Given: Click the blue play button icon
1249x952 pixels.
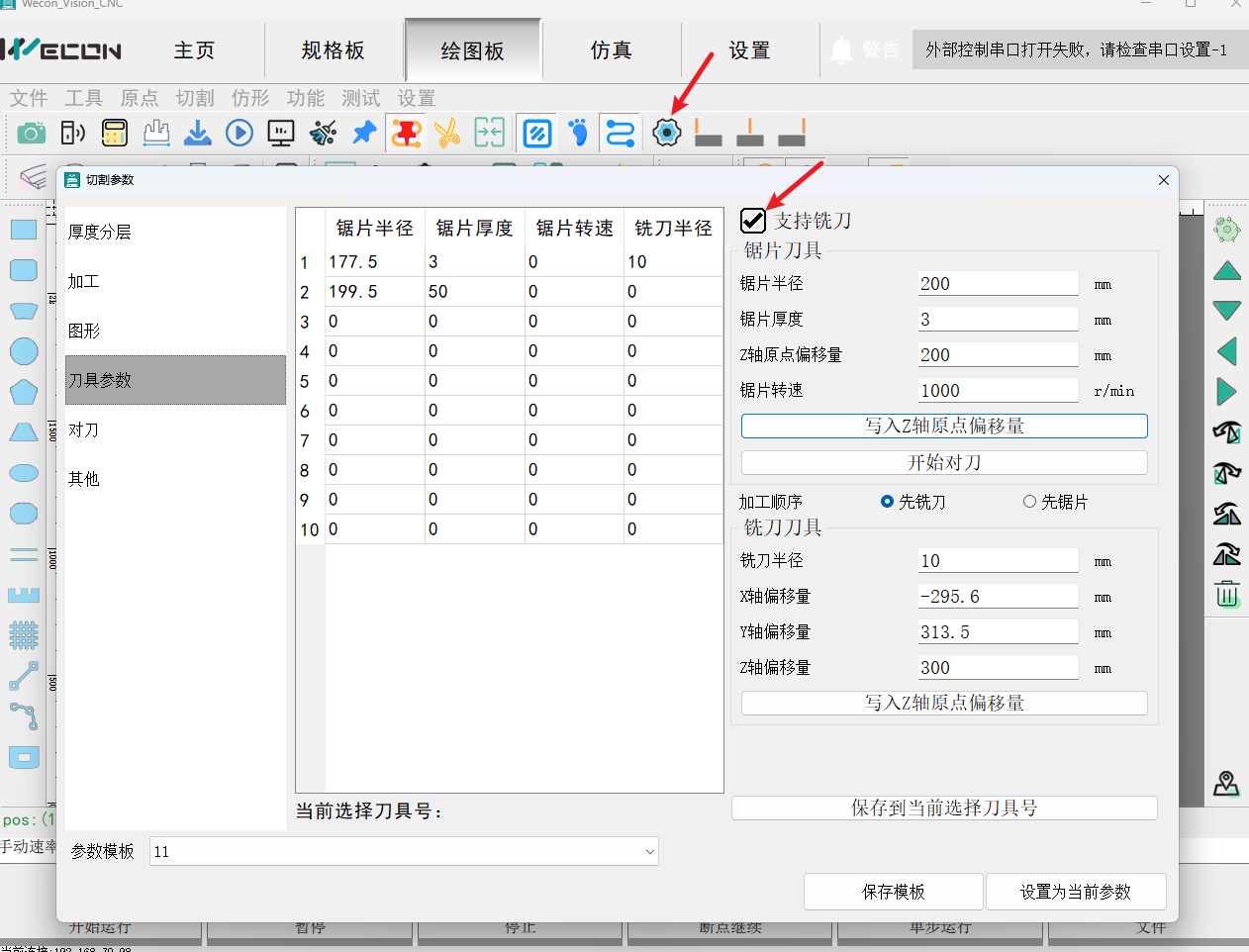Looking at the screenshot, I should pos(240,133).
